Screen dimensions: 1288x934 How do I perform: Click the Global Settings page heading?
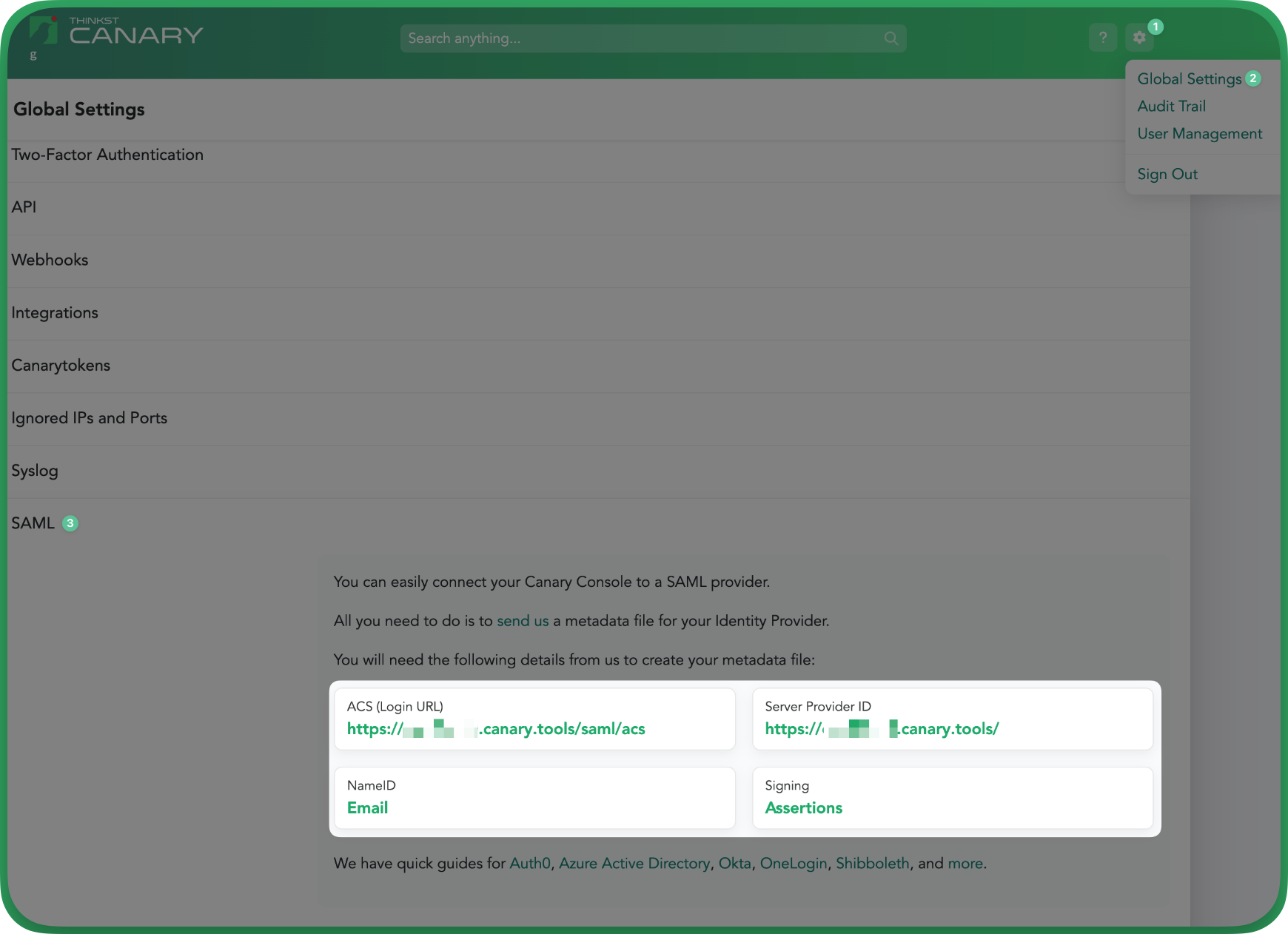[x=79, y=110]
